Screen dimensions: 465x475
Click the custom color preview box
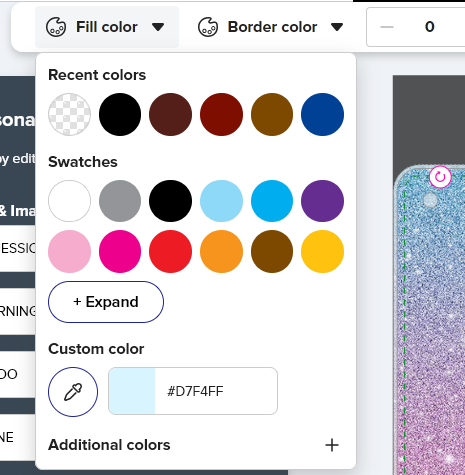point(132,391)
